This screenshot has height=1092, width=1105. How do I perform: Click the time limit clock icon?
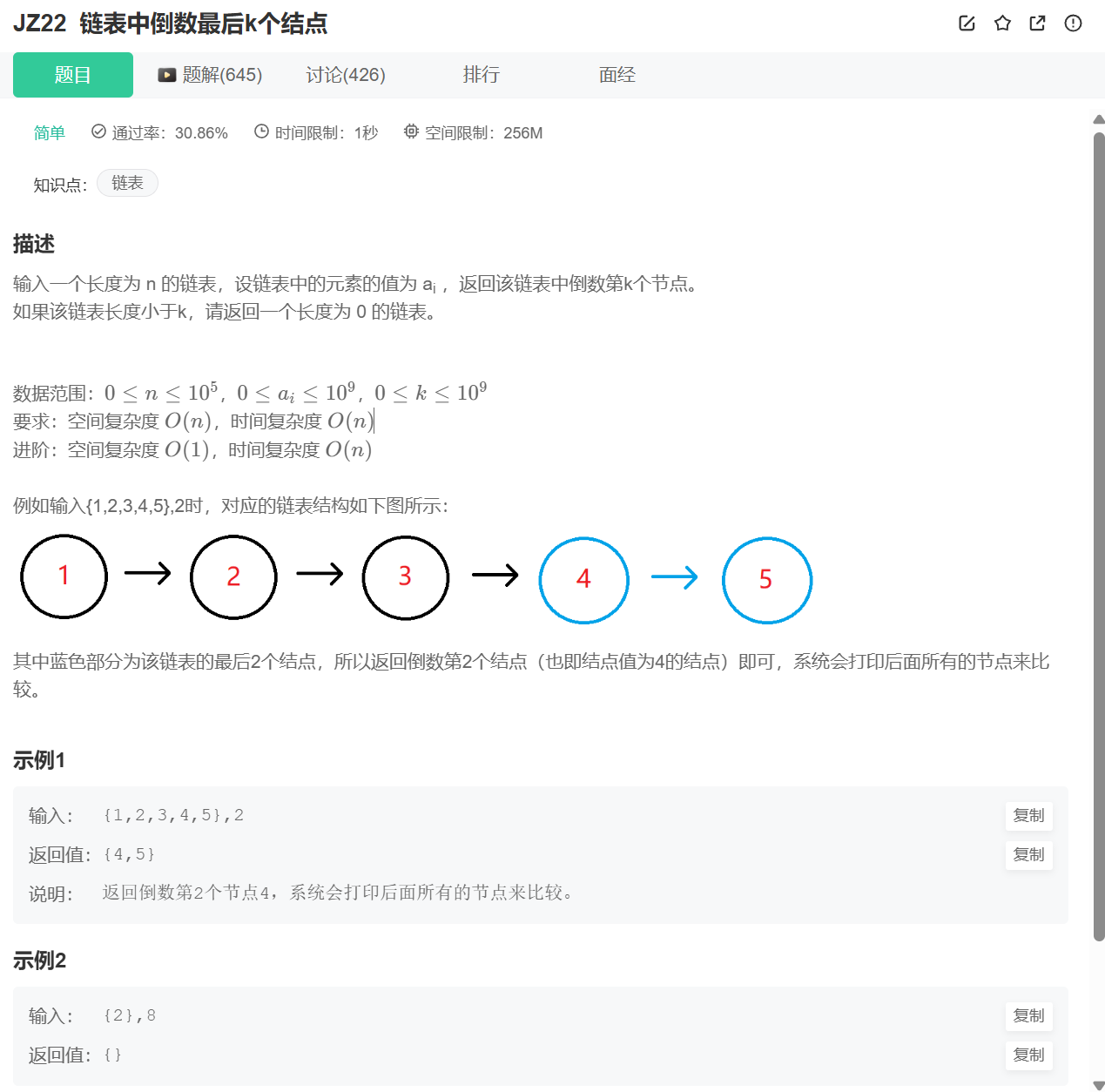(261, 131)
